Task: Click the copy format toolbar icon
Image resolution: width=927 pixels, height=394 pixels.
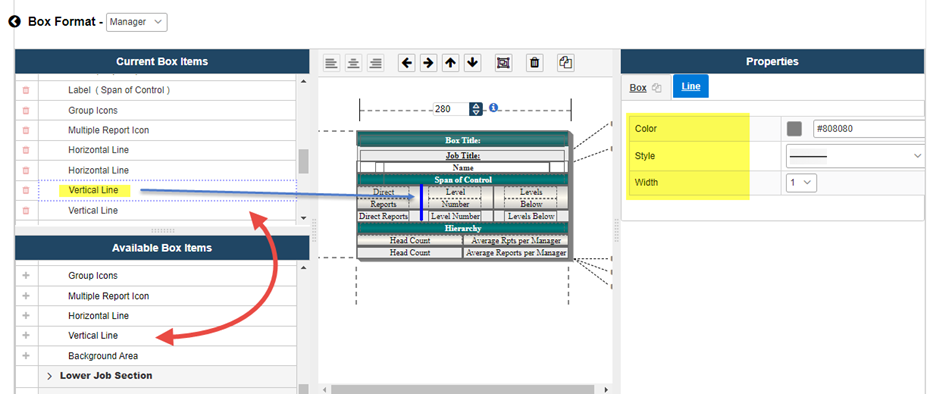Action: [x=566, y=63]
